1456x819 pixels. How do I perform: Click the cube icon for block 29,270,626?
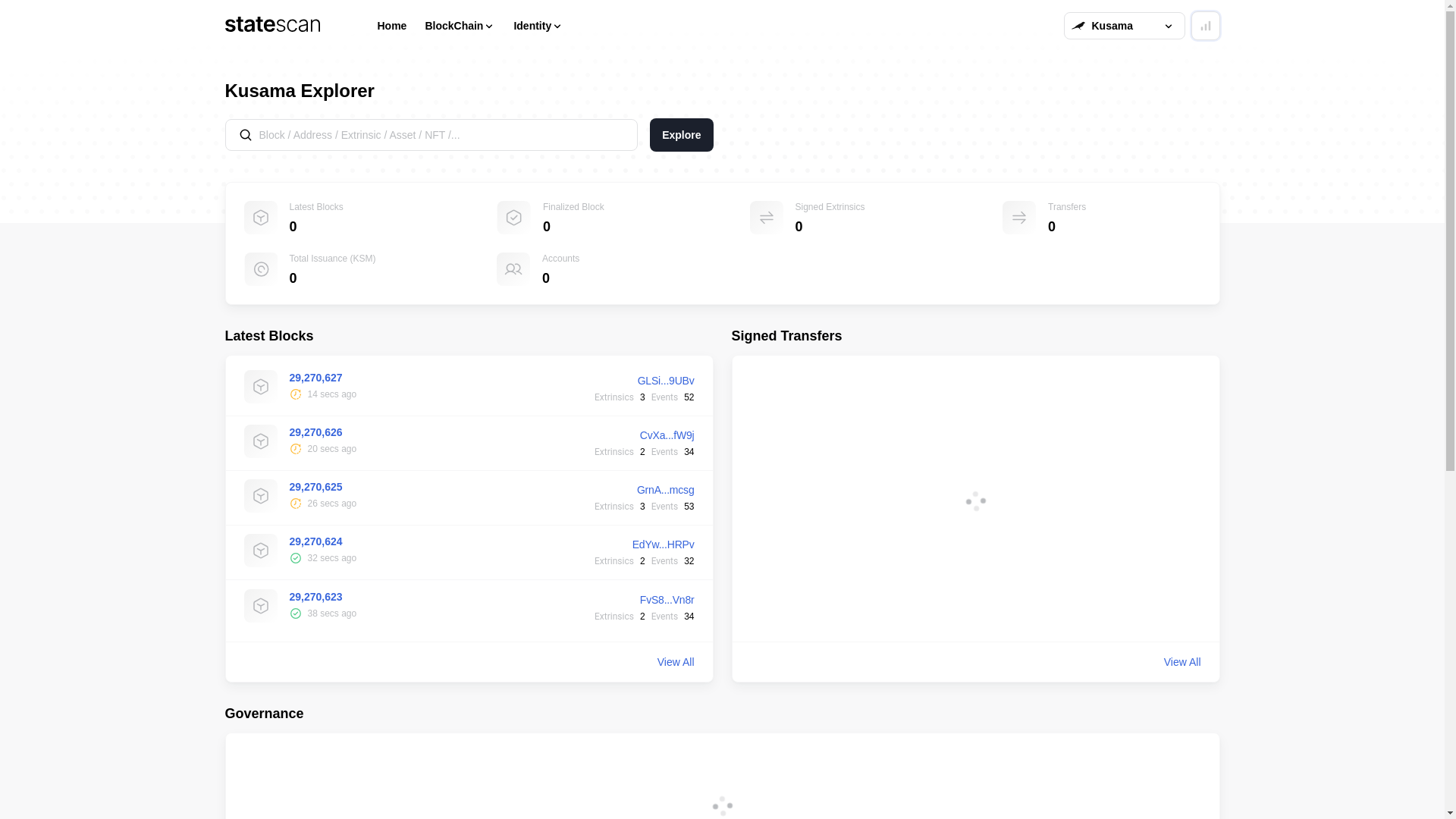[x=260, y=441]
